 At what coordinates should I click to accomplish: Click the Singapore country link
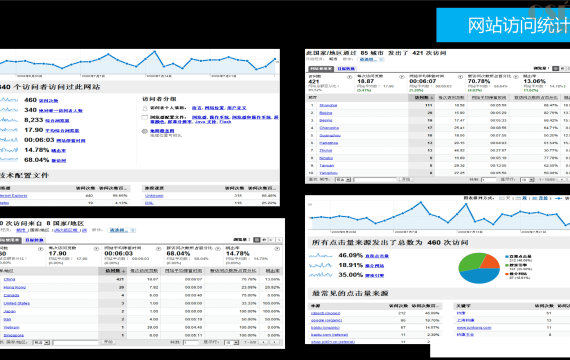[x=13, y=335]
